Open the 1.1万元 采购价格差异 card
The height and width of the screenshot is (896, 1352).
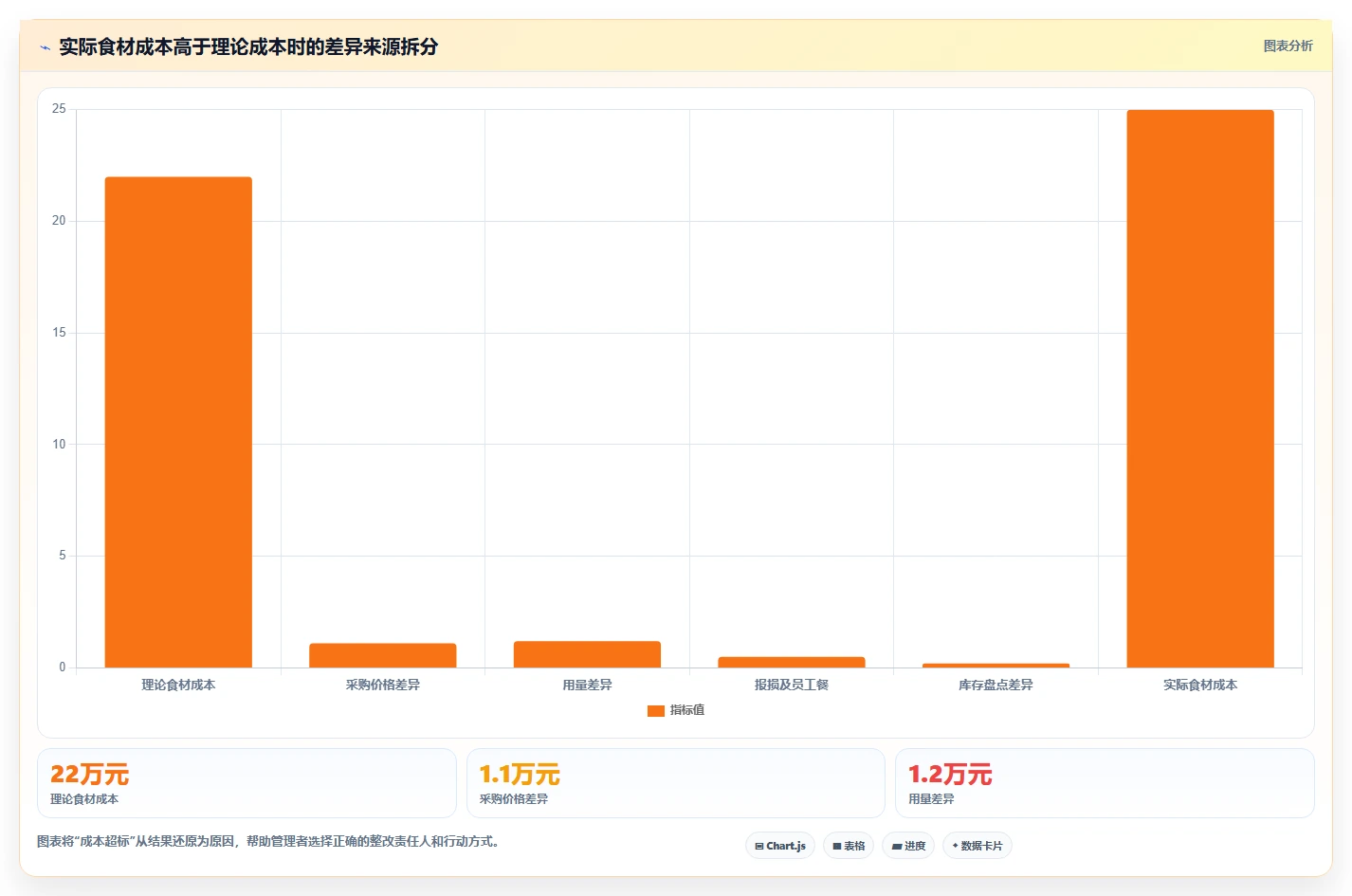coord(676,783)
